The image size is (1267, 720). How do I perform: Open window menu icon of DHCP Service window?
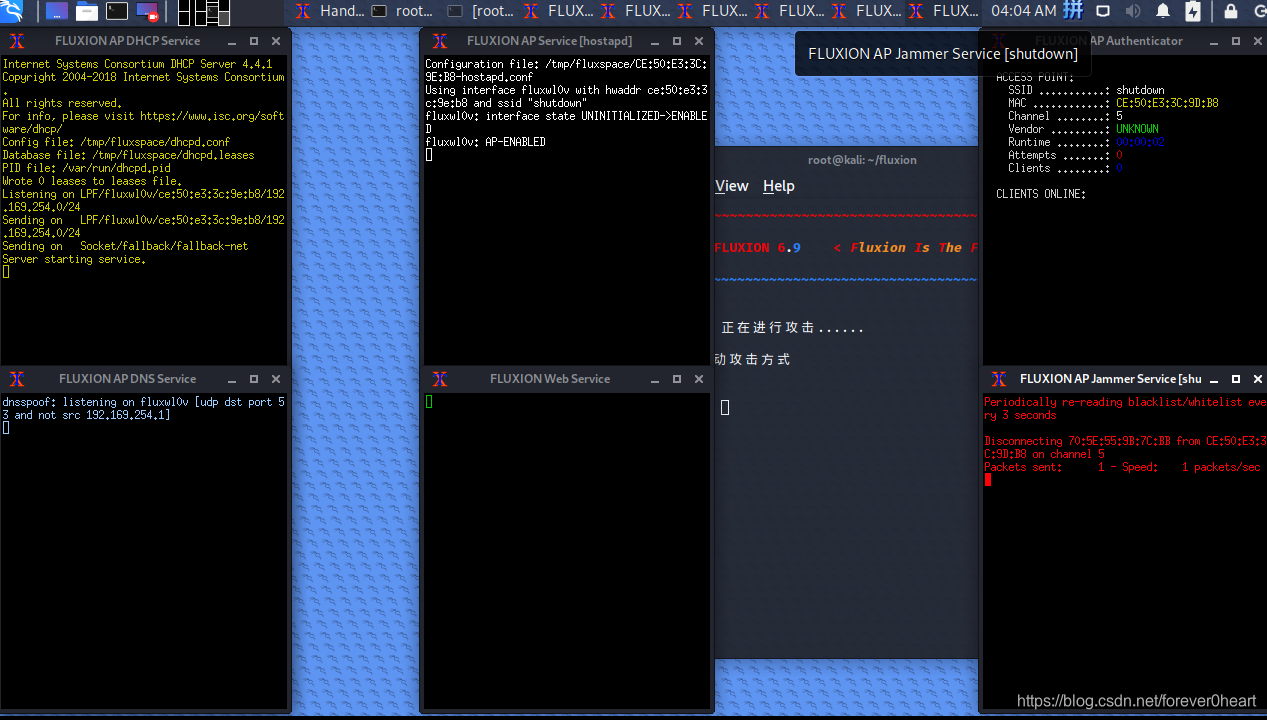(x=16, y=41)
